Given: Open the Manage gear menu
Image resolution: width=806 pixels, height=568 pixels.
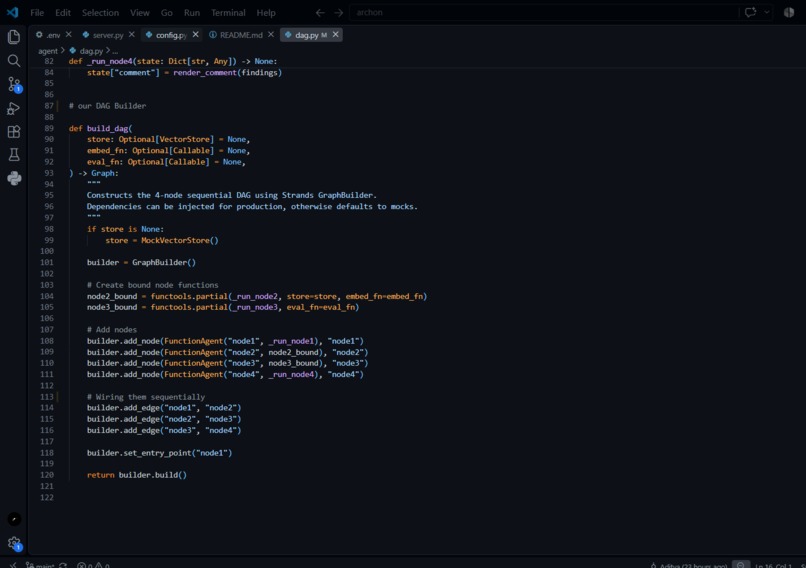Looking at the screenshot, I should click(x=14, y=543).
